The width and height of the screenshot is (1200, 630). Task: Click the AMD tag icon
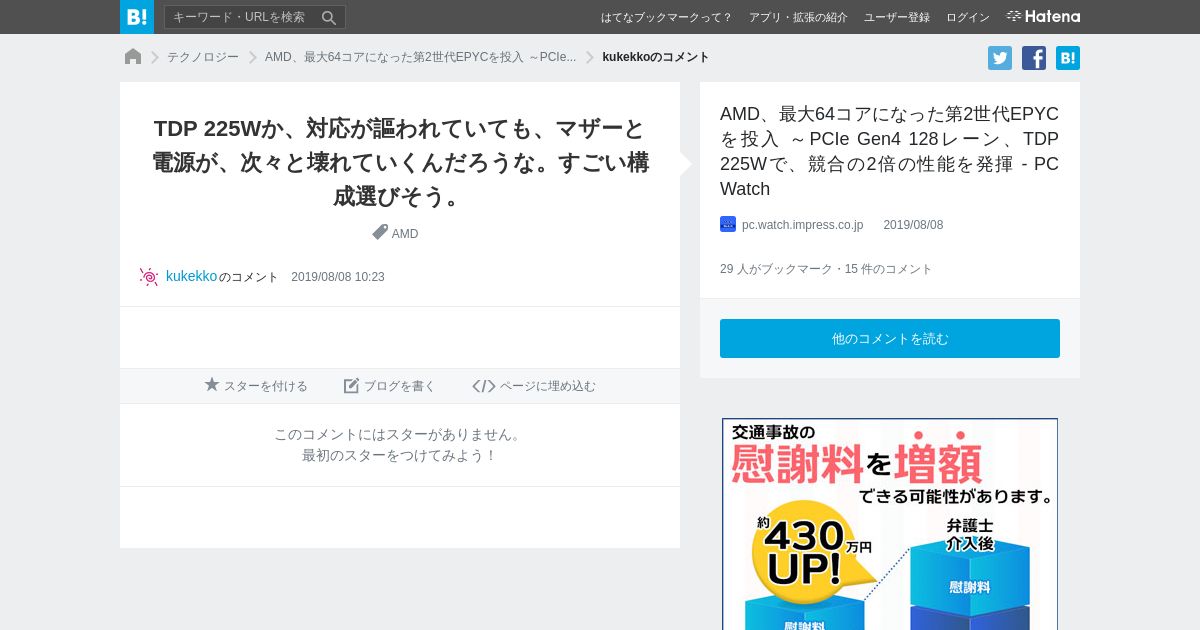(x=380, y=232)
